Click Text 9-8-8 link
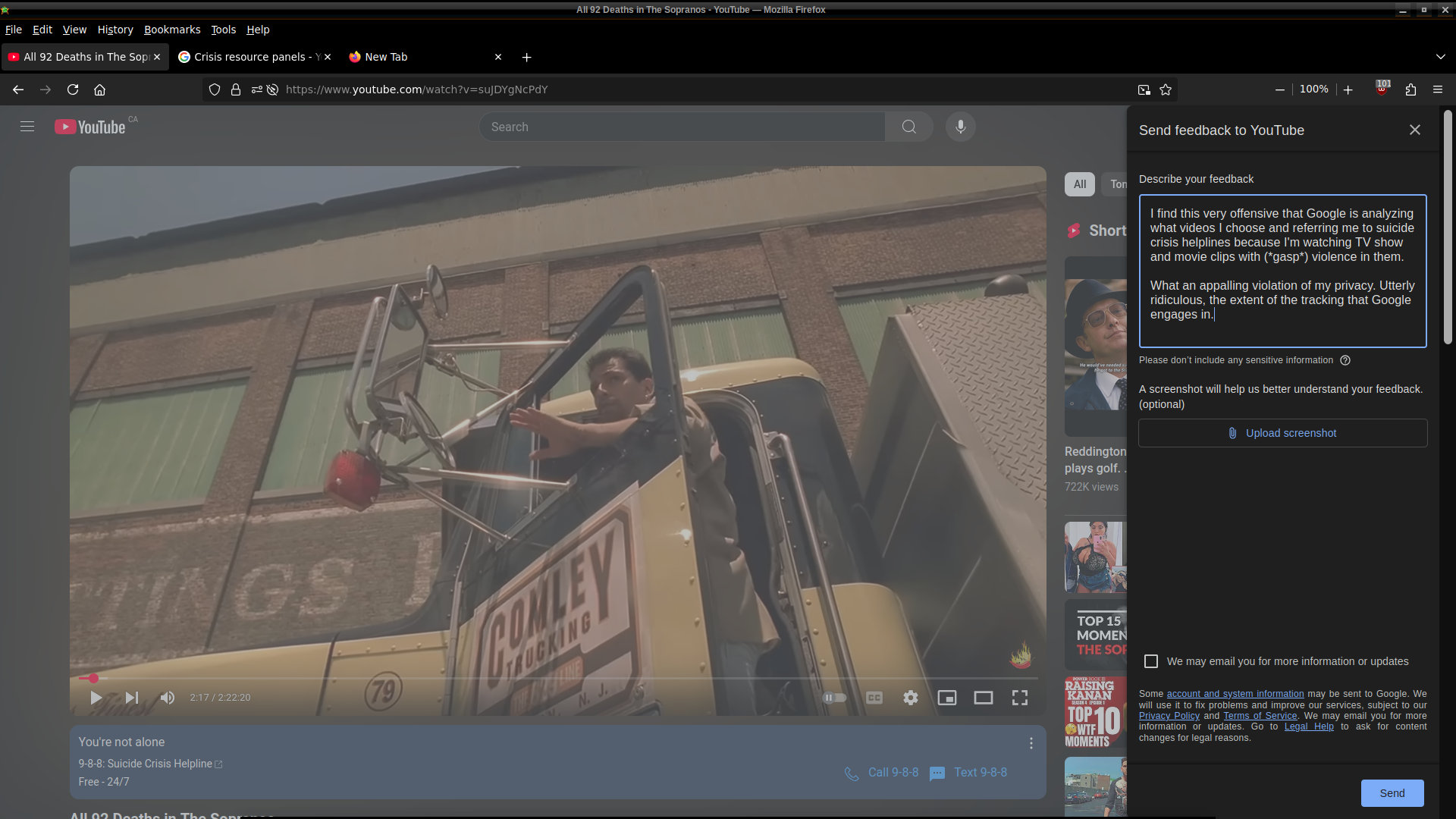This screenshot has width=1456, height=819. [x=968, y=773]
